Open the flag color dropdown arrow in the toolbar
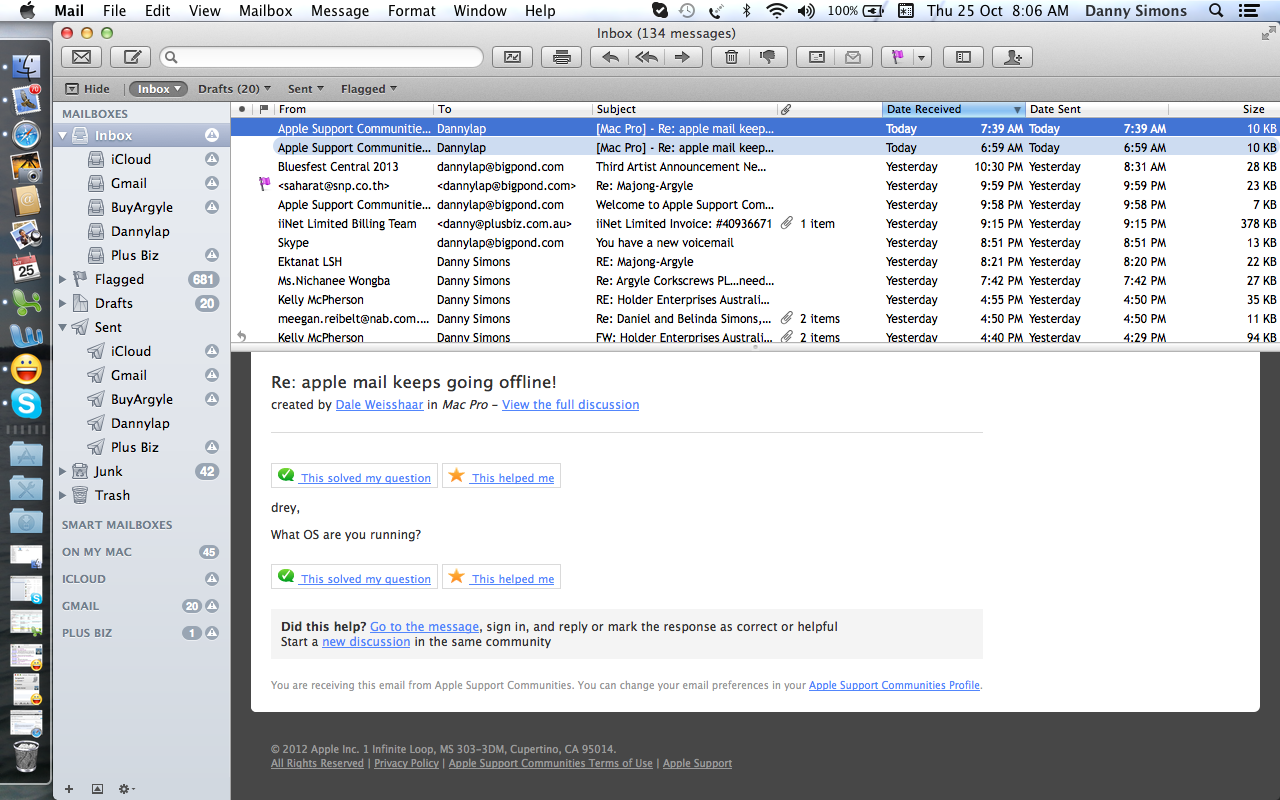The height and width of the screenshot is (800, 1280). (x=921, y=57)
